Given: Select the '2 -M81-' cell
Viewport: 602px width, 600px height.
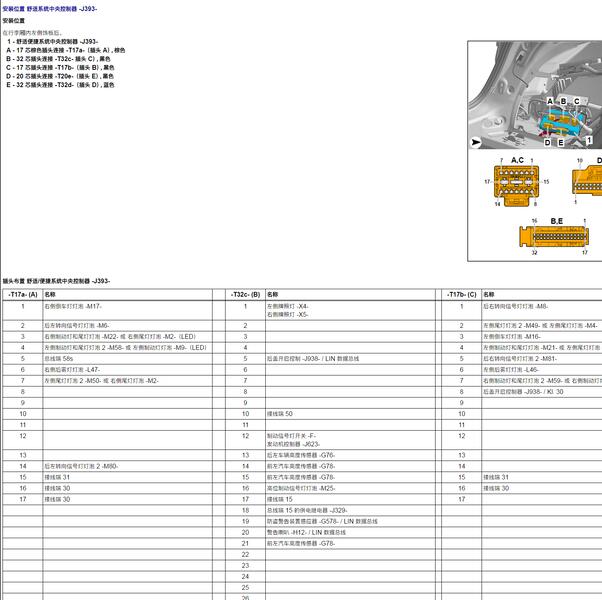Looking at the screenshot, I should [x=542, y=359].
